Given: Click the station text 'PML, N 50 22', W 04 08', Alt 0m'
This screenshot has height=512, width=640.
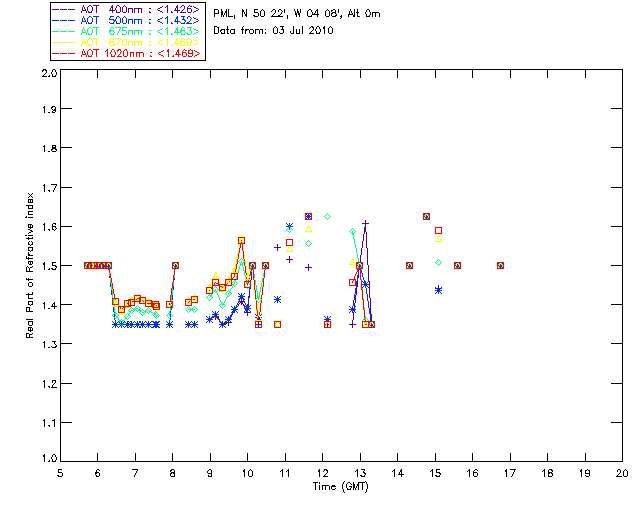Looking at the screenshot, I should click(297, 13).
